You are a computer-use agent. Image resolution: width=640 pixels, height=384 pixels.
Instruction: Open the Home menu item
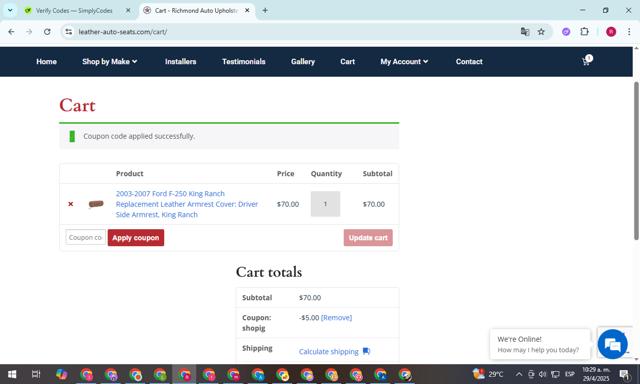tap(46, 62)
